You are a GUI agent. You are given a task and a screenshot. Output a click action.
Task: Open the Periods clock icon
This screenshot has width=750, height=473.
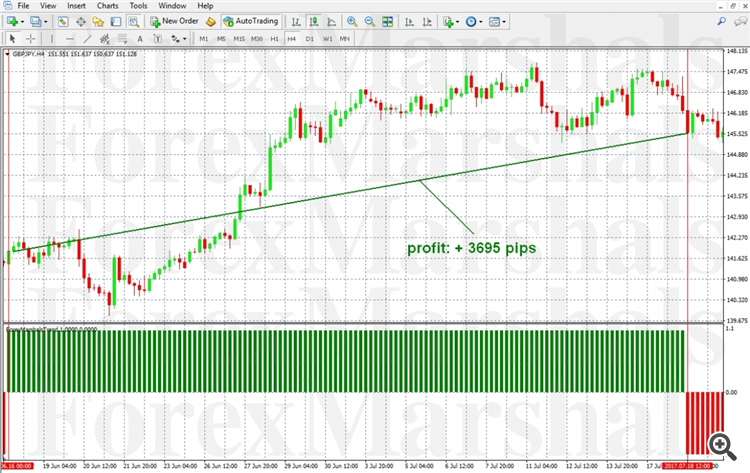[x=471, y=22]
